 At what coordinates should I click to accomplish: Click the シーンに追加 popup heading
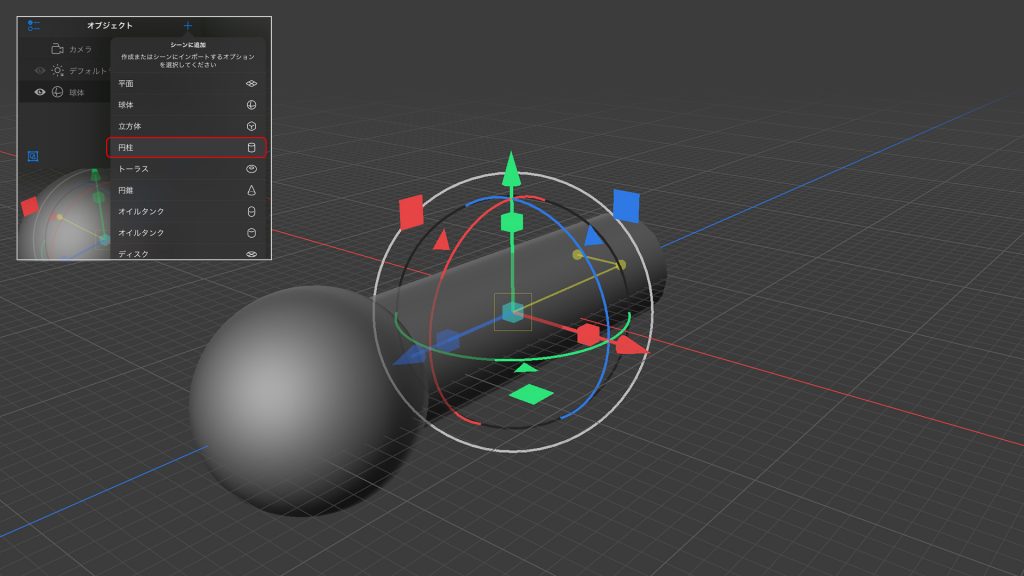(188, 45)
